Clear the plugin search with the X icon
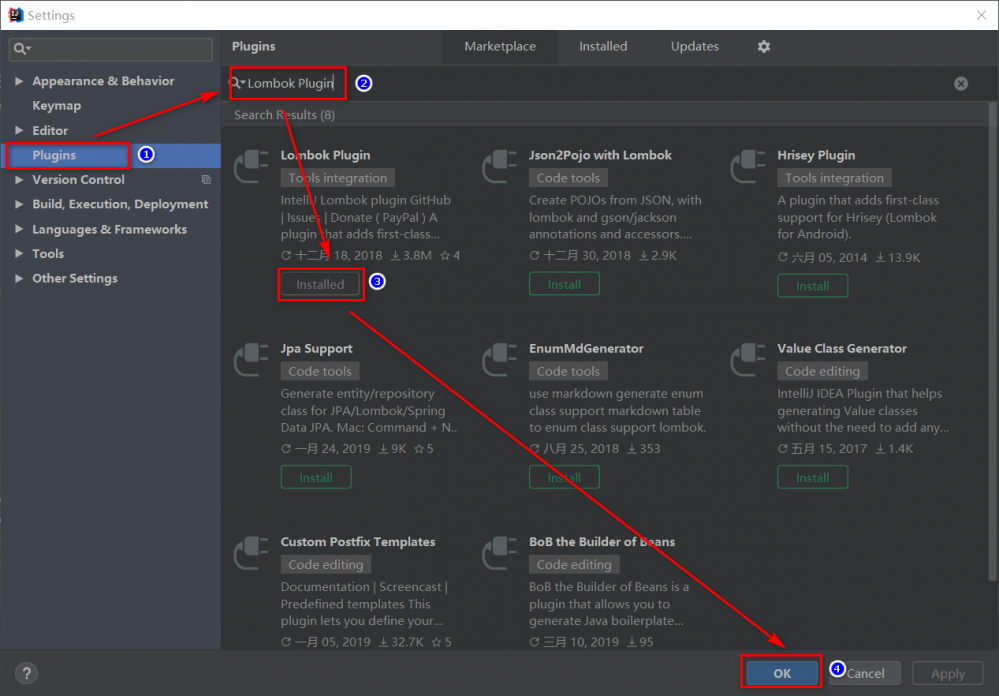This screenshot has height=696, width=999. pos(961,83)
